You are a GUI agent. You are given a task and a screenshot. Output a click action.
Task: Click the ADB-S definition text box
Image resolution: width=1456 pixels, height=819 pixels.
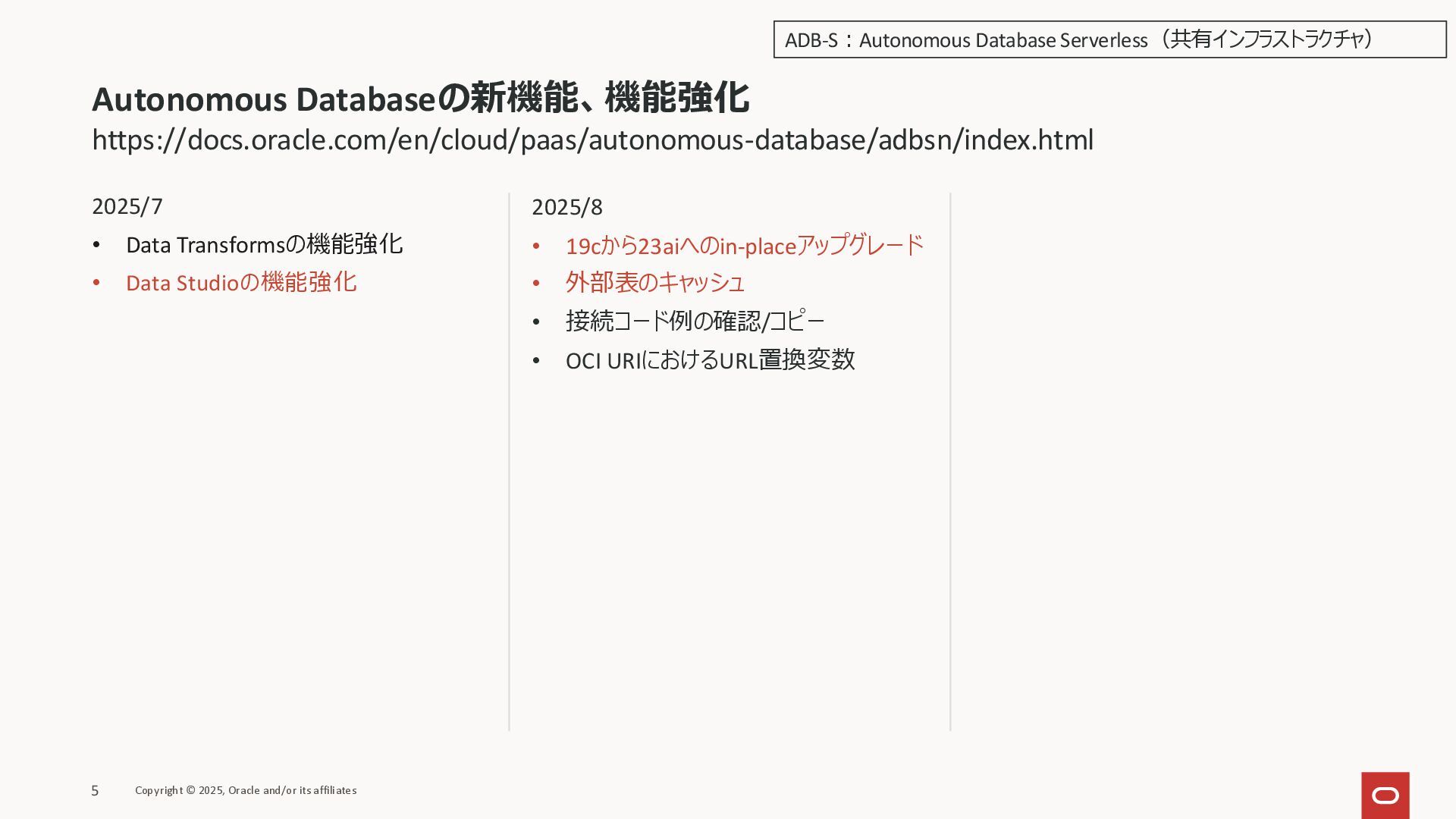(1109, 39)
